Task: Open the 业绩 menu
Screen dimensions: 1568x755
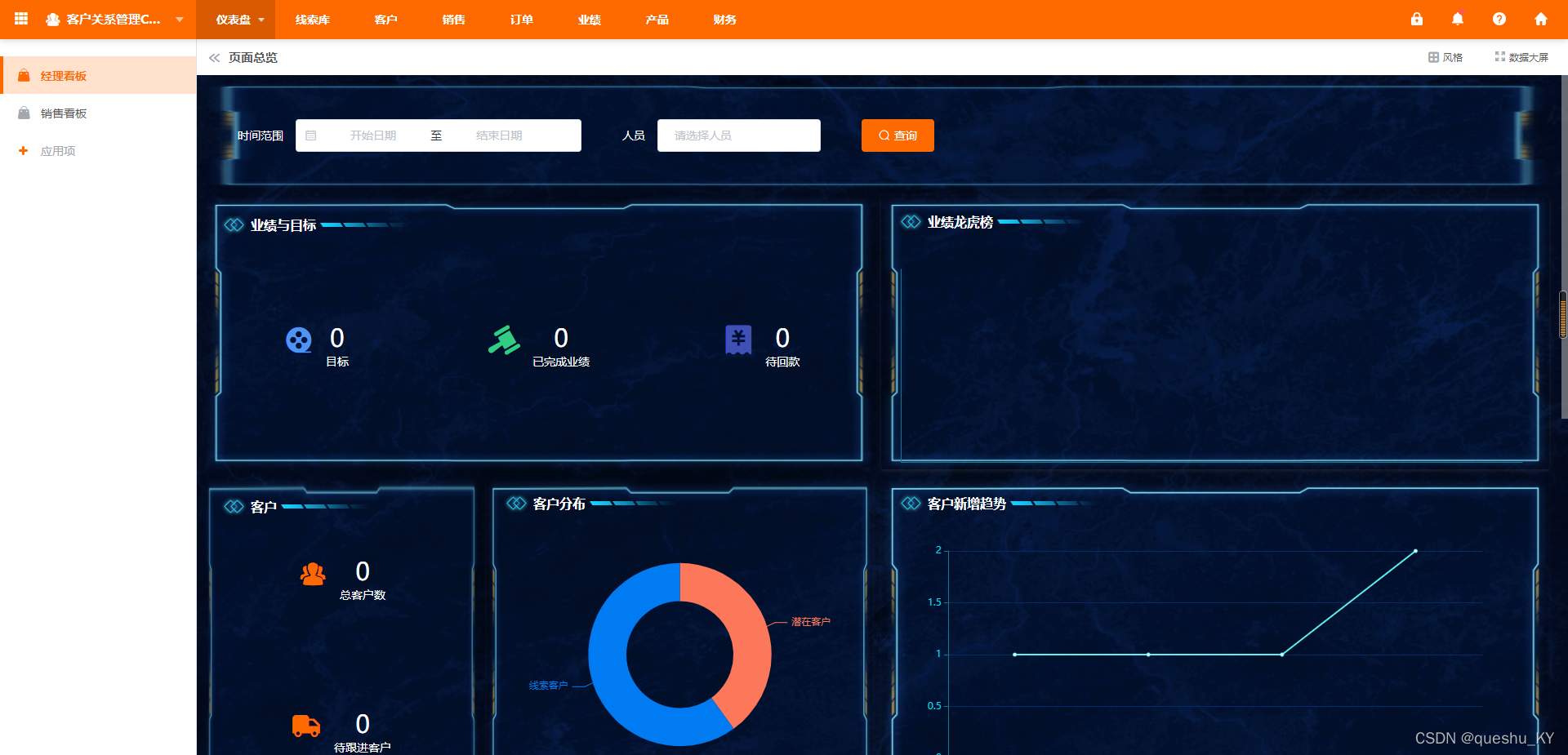Action: (589, 20)
